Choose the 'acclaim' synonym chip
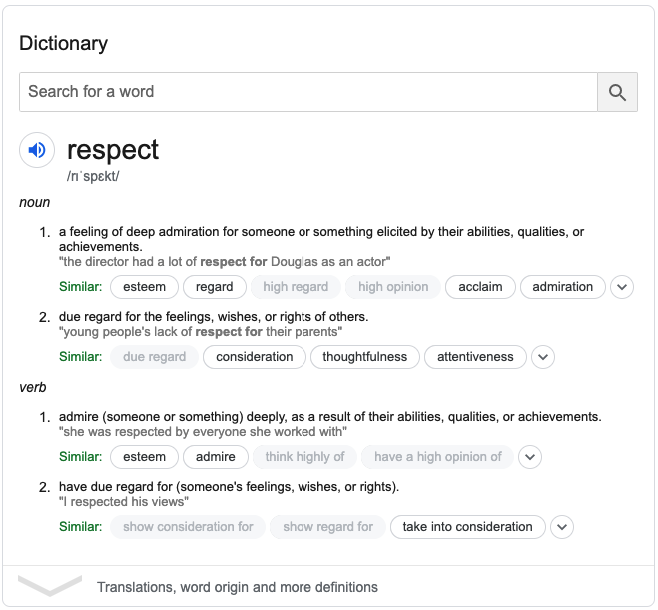The height and width of the screenshot is (610, 658). pyautogui.click(x=480, y=287)
